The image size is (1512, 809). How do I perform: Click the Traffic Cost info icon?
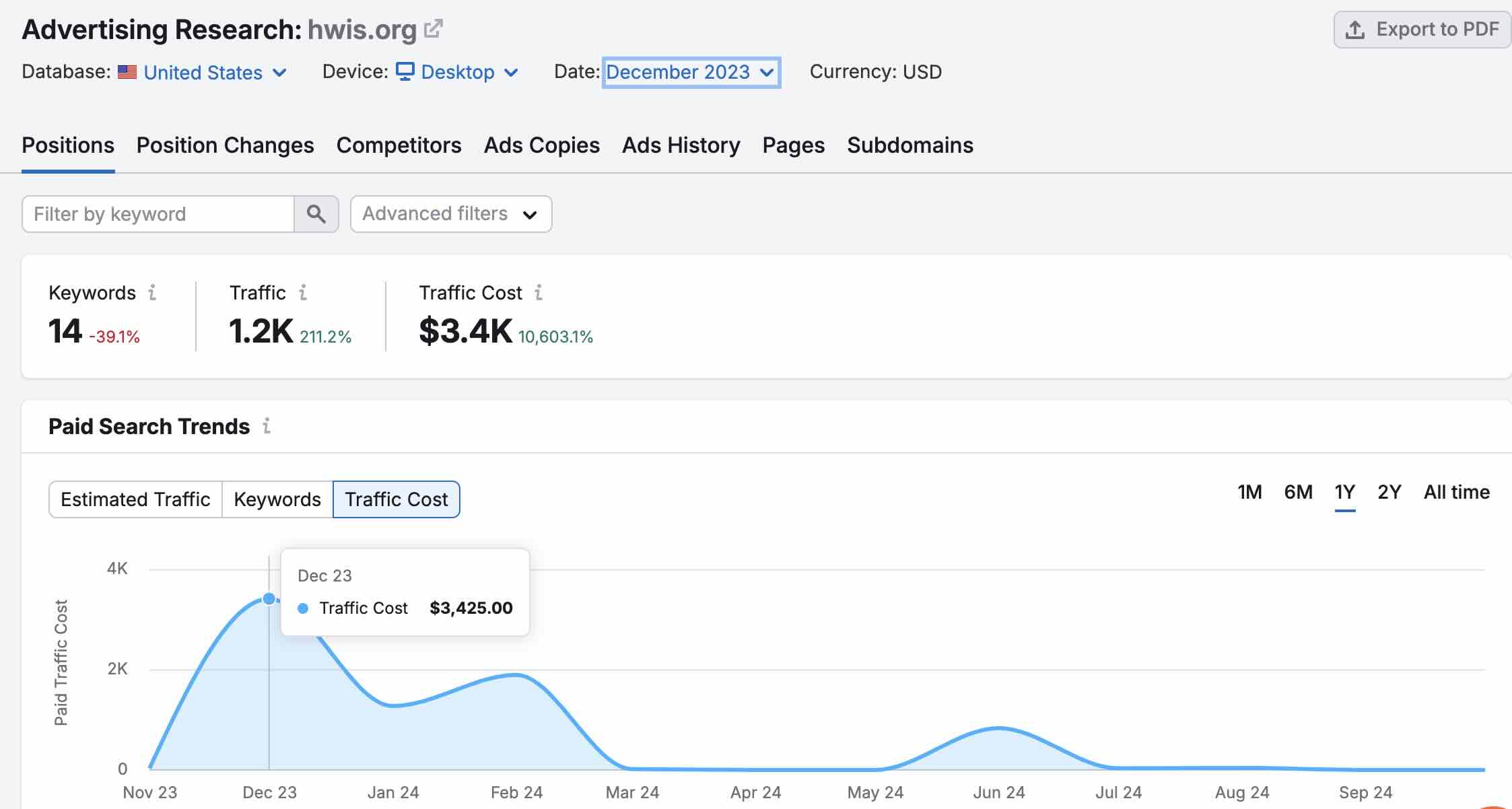539,293
